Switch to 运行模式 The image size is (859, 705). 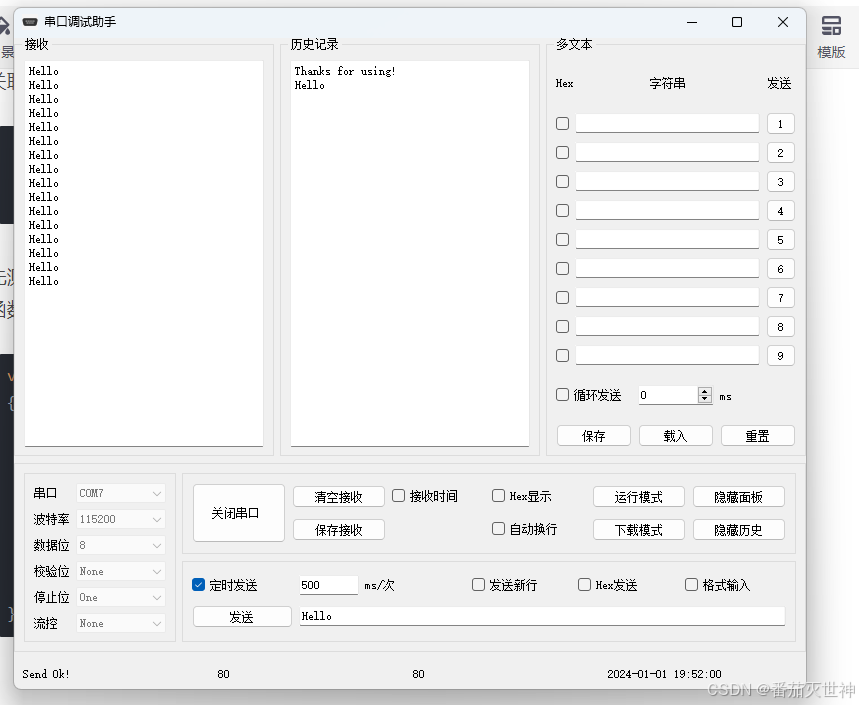pyautogui.click(x=638, y=497)
